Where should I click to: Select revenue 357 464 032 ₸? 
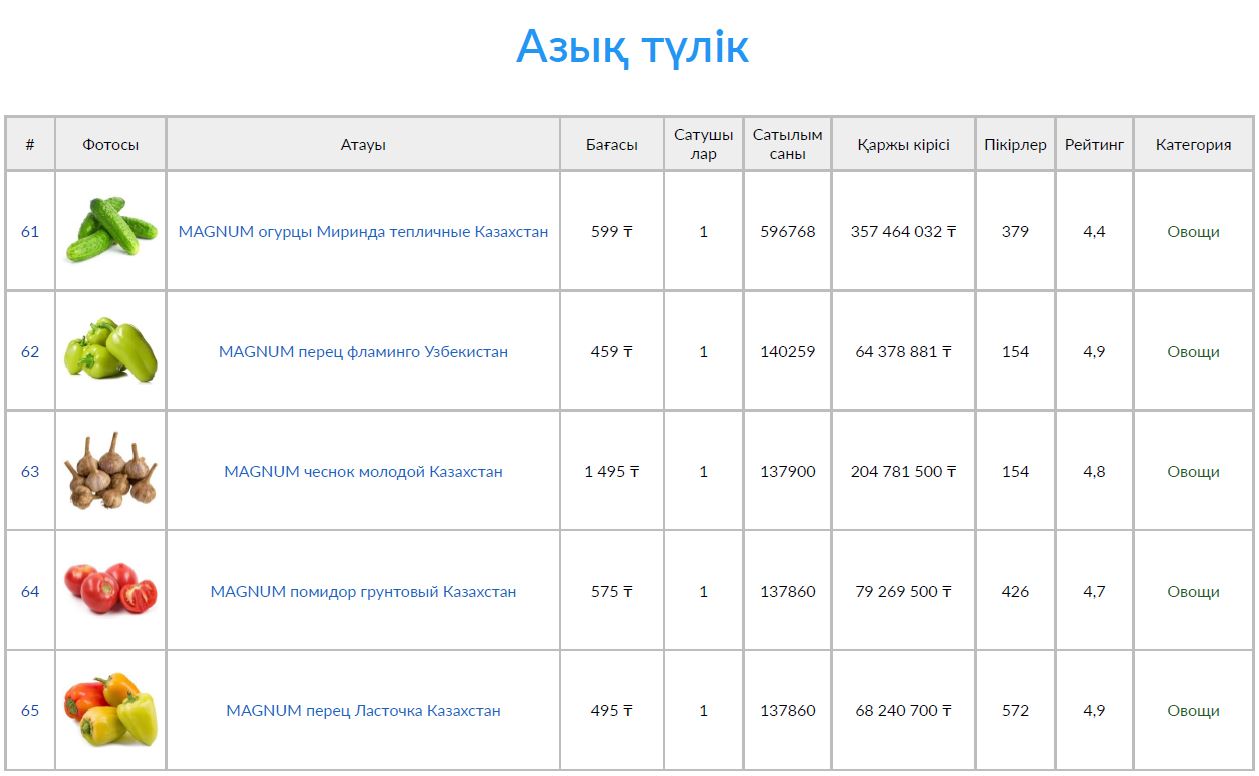[x=903, y=231]
